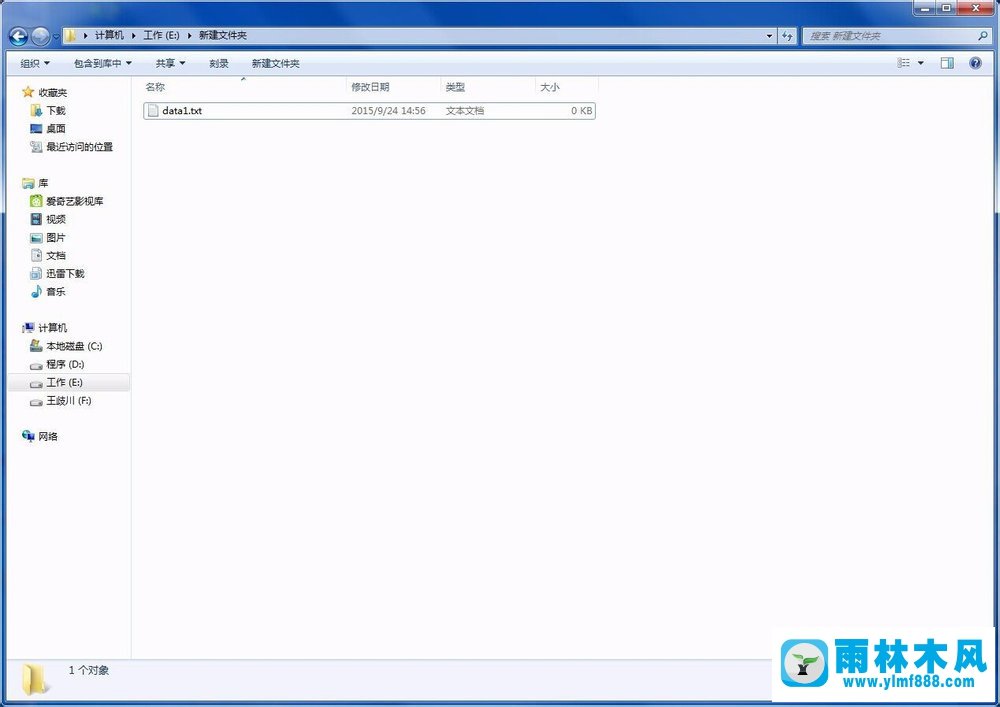Change view with the view icon
Image resolution: width=1000 pixels, height=707 pixels.
[x=904, y=62]
